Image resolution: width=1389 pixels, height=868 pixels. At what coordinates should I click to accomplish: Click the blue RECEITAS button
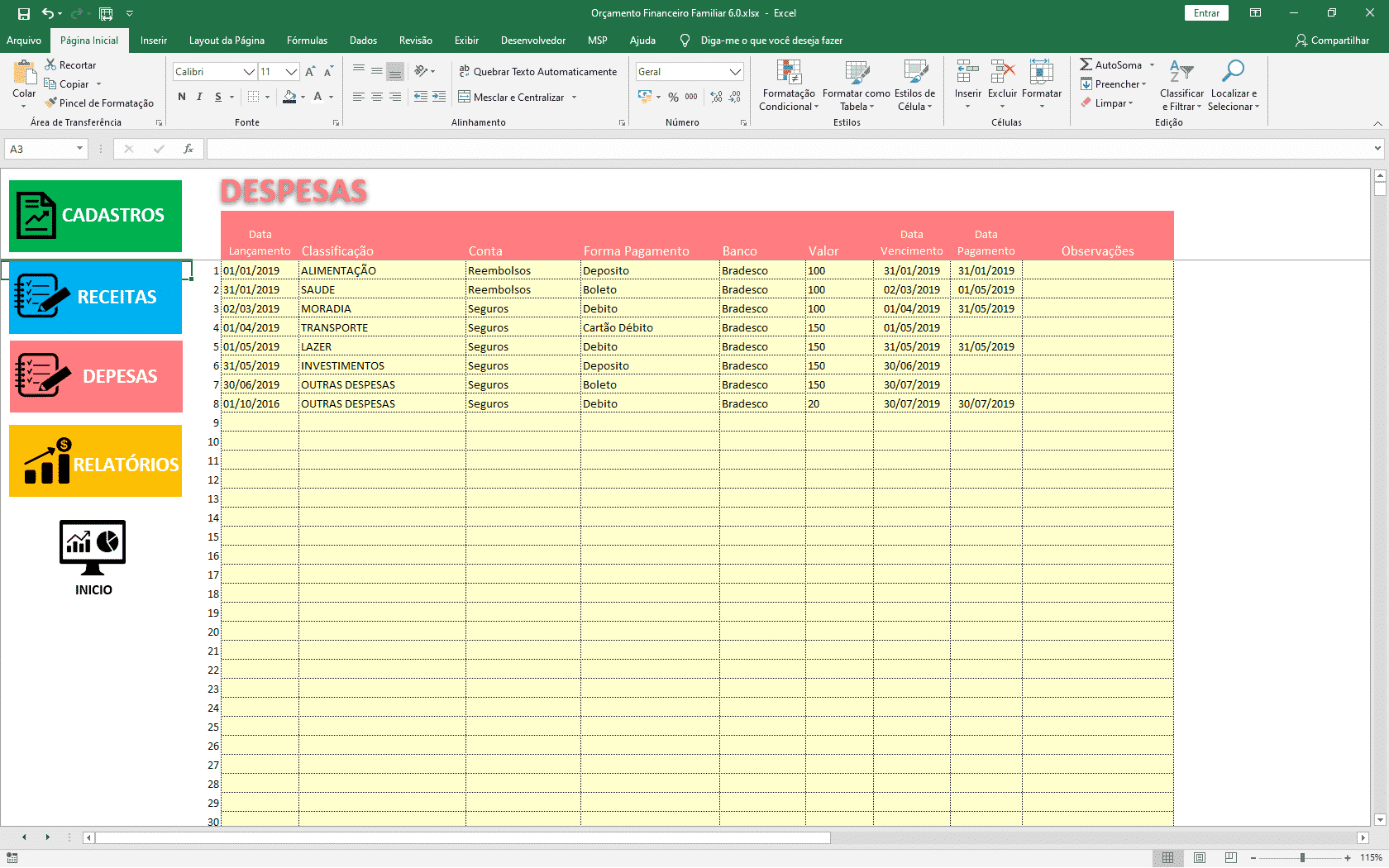click(x=95, y=298)
